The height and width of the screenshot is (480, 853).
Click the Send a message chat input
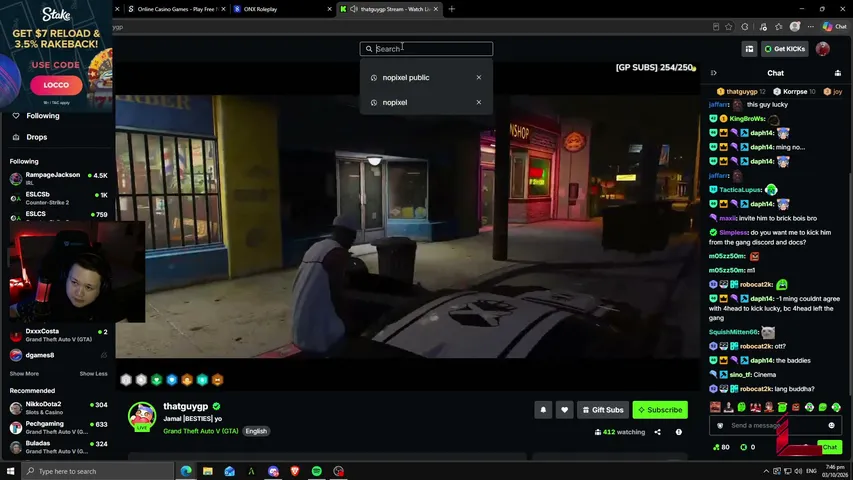pyautogui.click(x=776, y=426)
